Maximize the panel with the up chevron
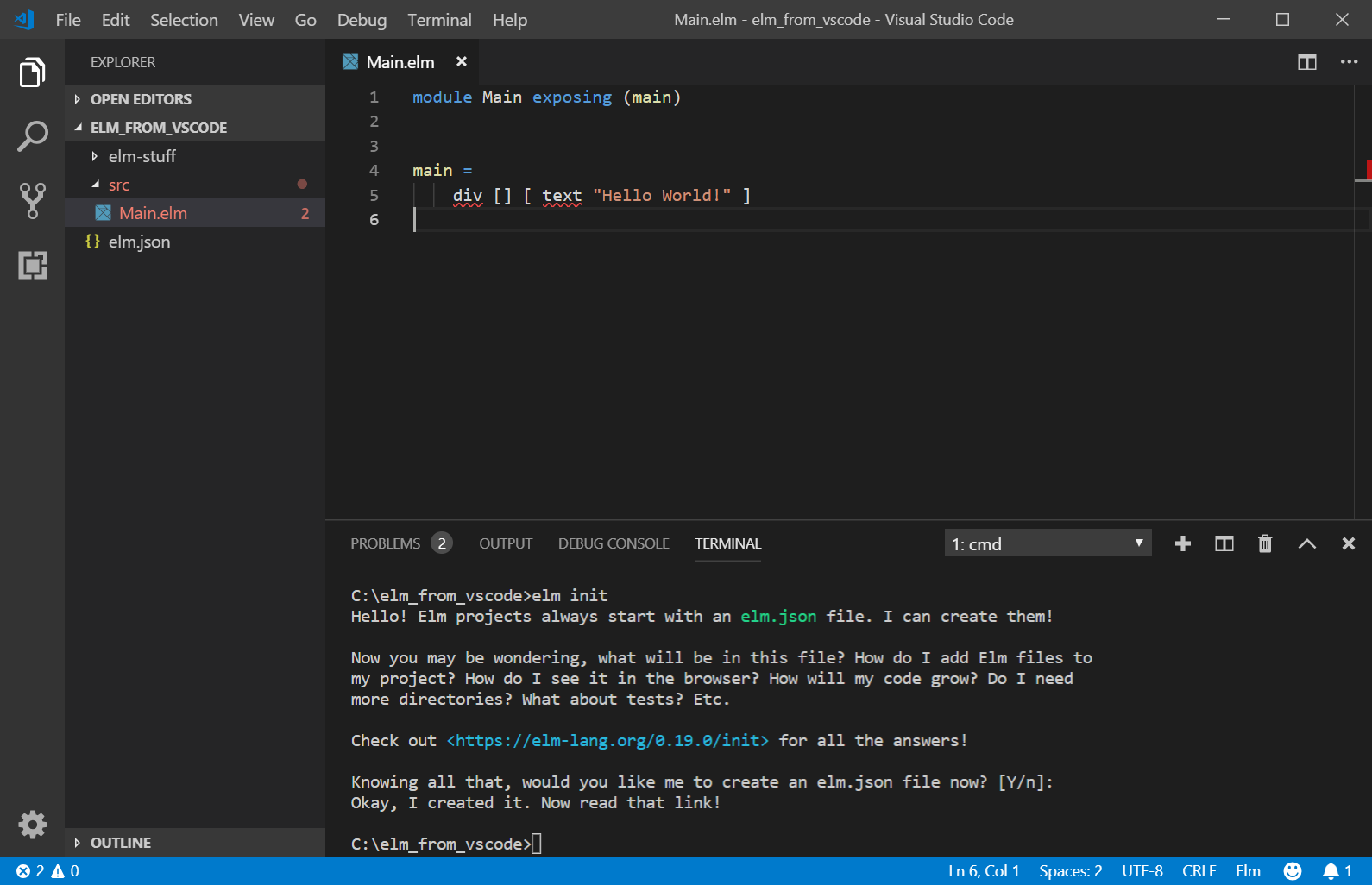 pyautogui.click(x=1306, y=543)
